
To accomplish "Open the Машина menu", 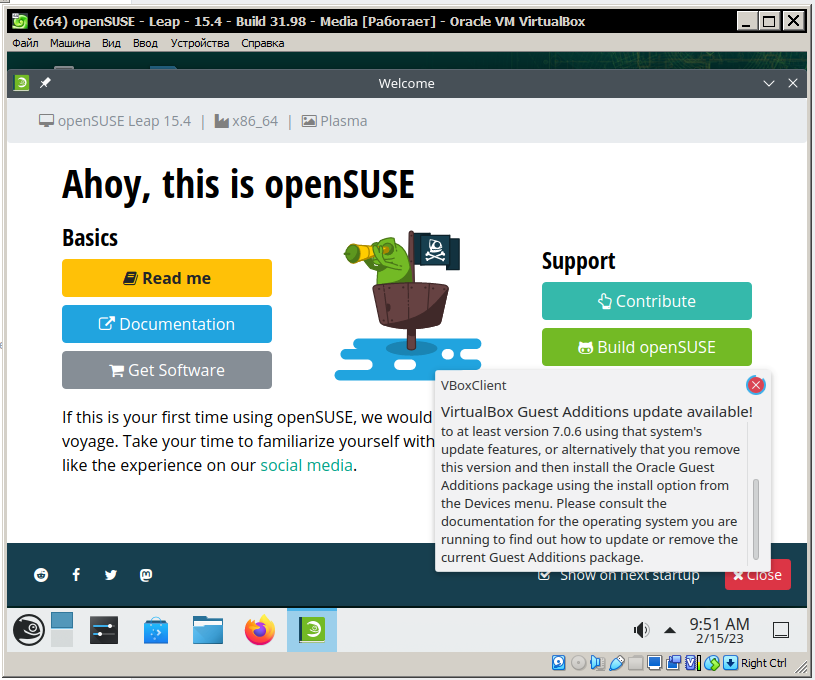I will [x=70, y=43].
